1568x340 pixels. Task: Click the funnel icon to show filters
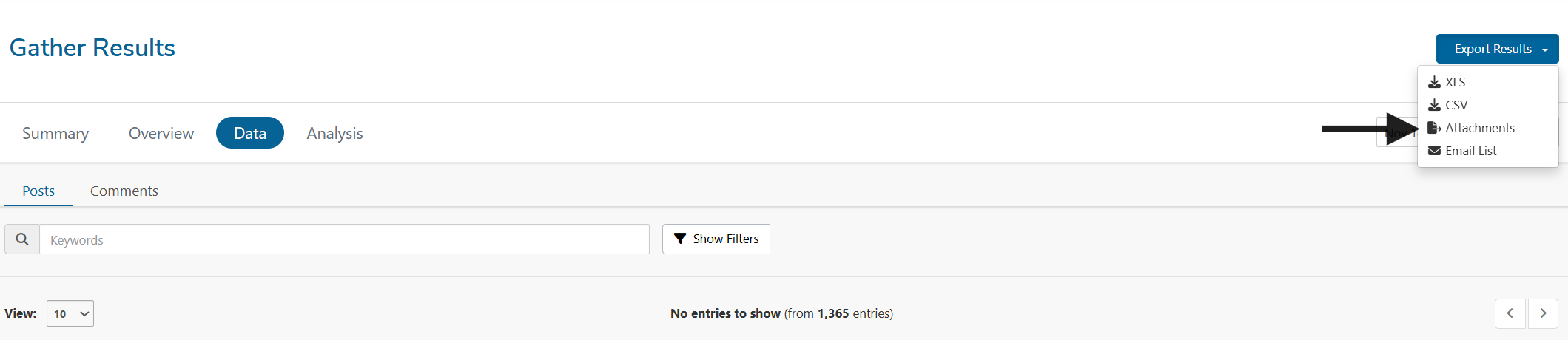[680, 239]
